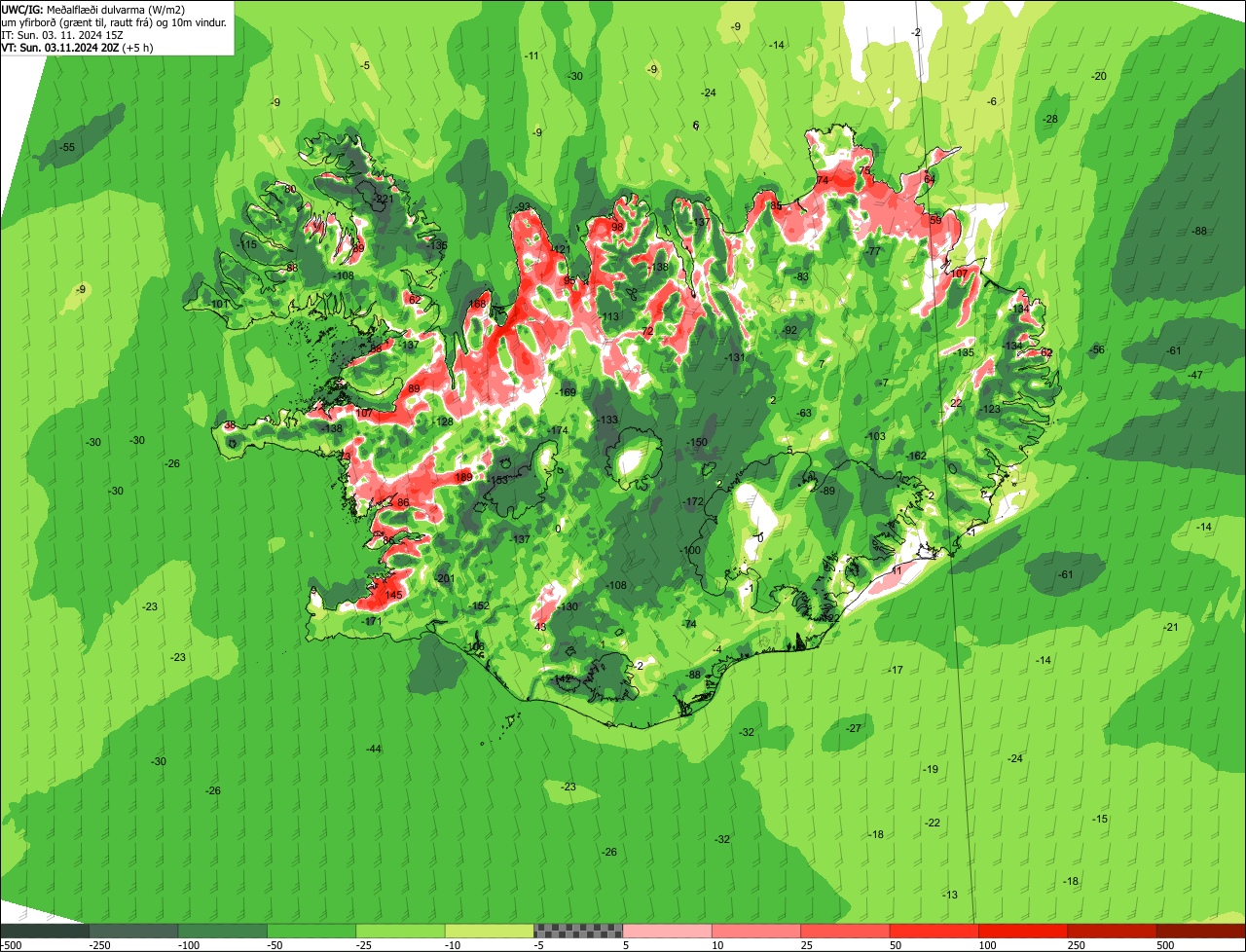Click the '-17' value off the southeast coast
The image size is (1246, 952).
pos(896,670)
